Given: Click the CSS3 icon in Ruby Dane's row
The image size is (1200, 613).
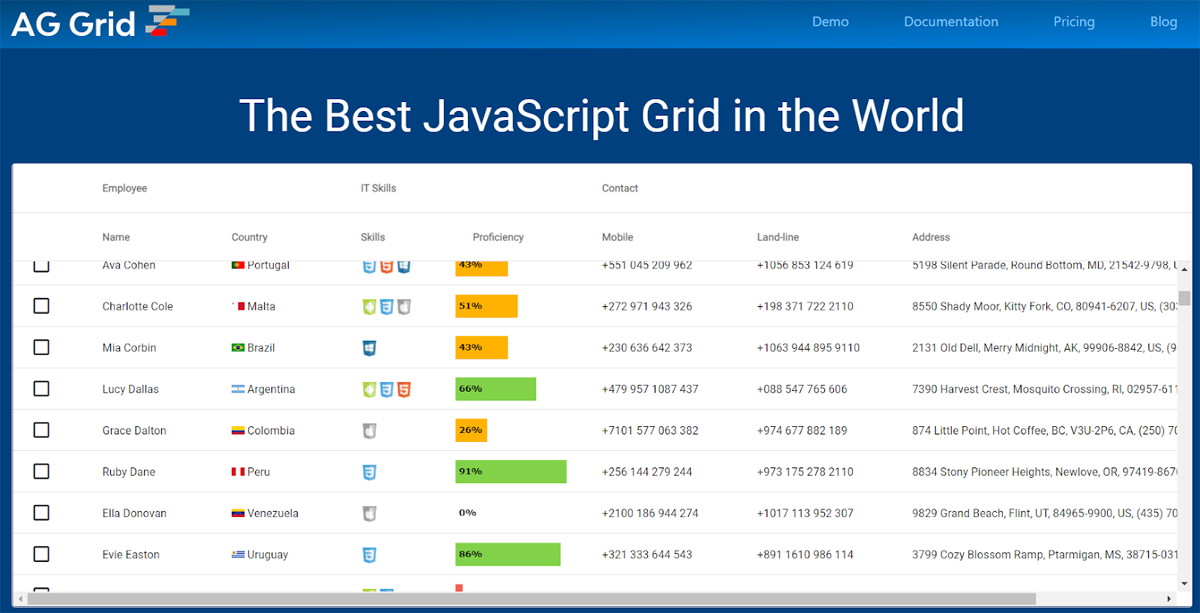Looking at the screenshot, I should point(369,472).
